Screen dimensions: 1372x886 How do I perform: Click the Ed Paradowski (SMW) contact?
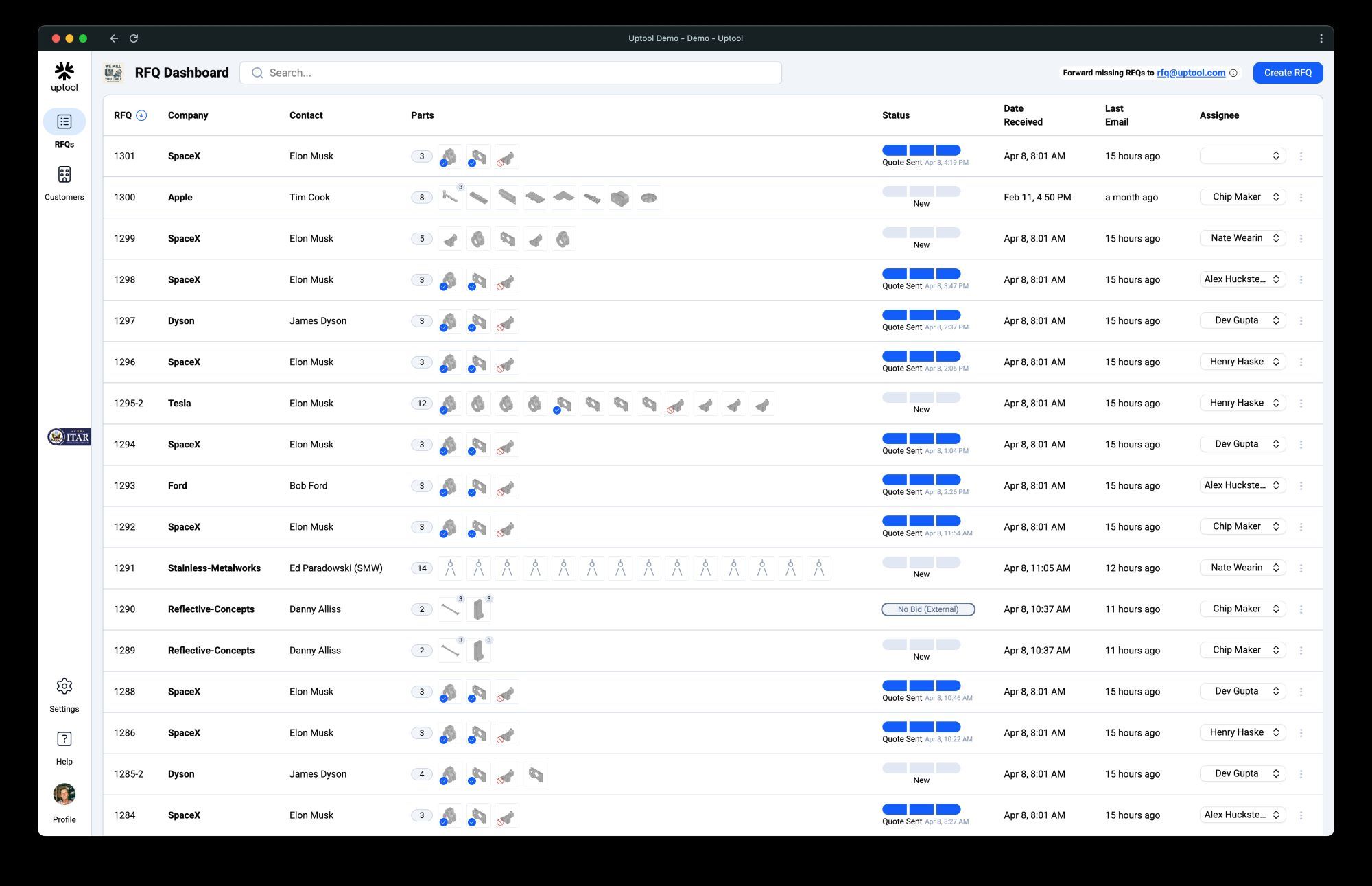point(336,568)
